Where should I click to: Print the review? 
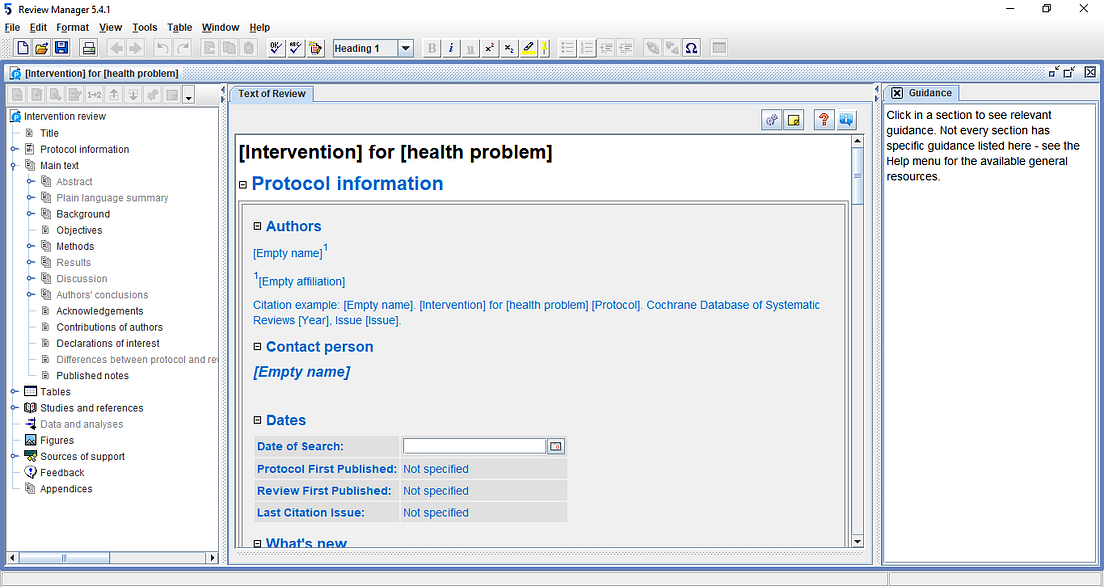86,47
